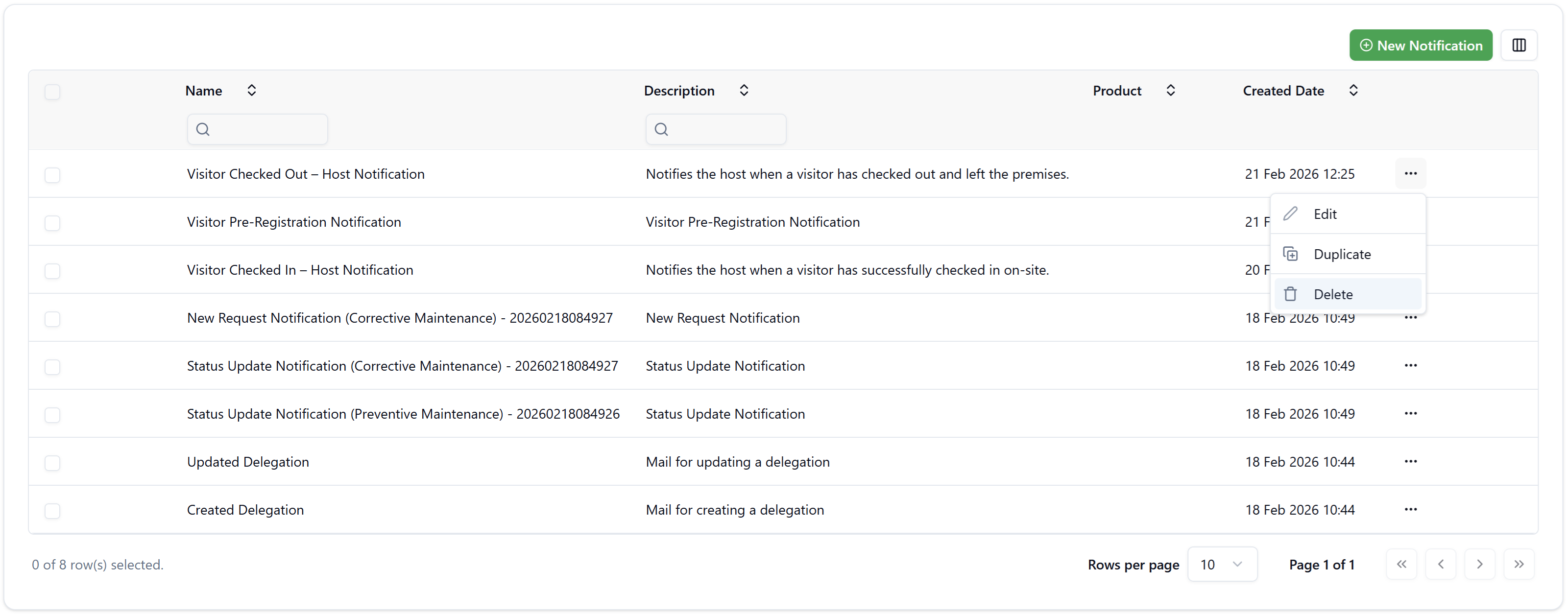
Task: Click Product column header label
Action: click(x=1117, y=91)
